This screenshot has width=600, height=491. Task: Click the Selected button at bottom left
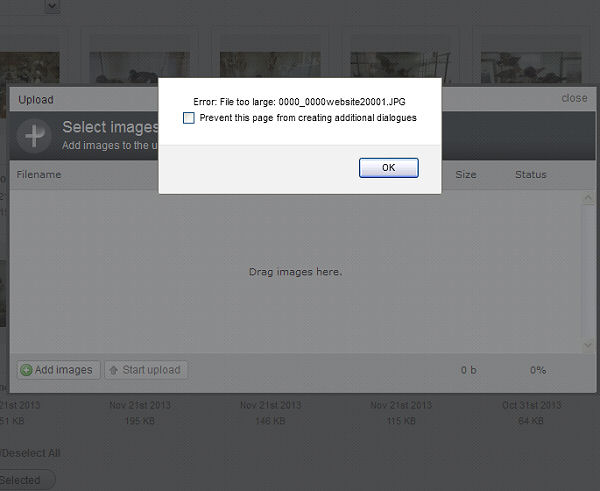27,480
